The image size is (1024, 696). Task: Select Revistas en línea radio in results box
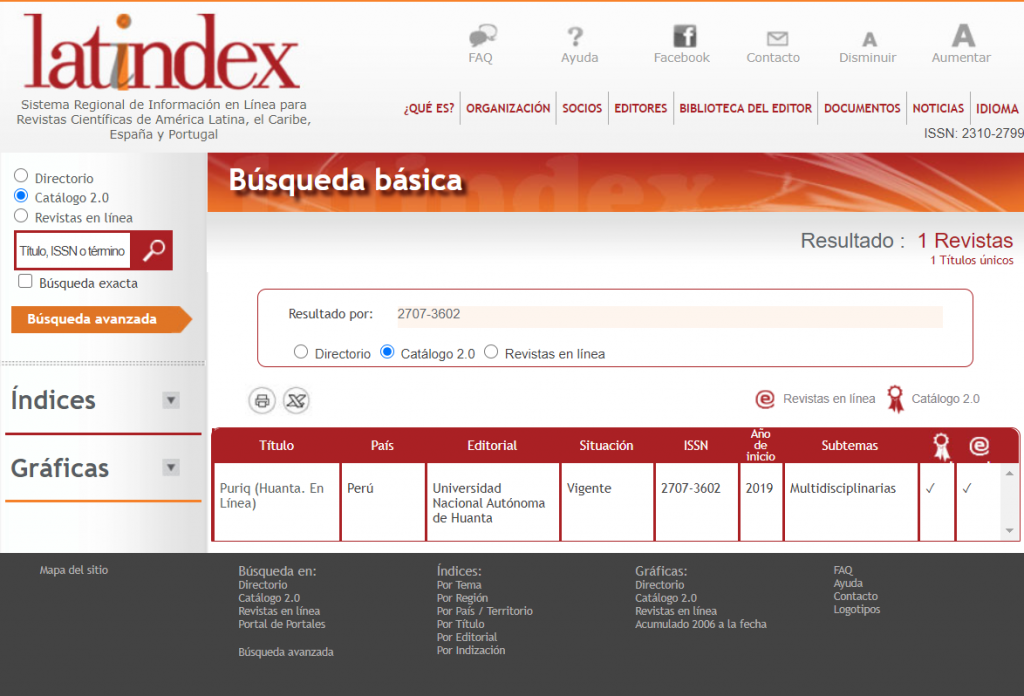[491, 352]
